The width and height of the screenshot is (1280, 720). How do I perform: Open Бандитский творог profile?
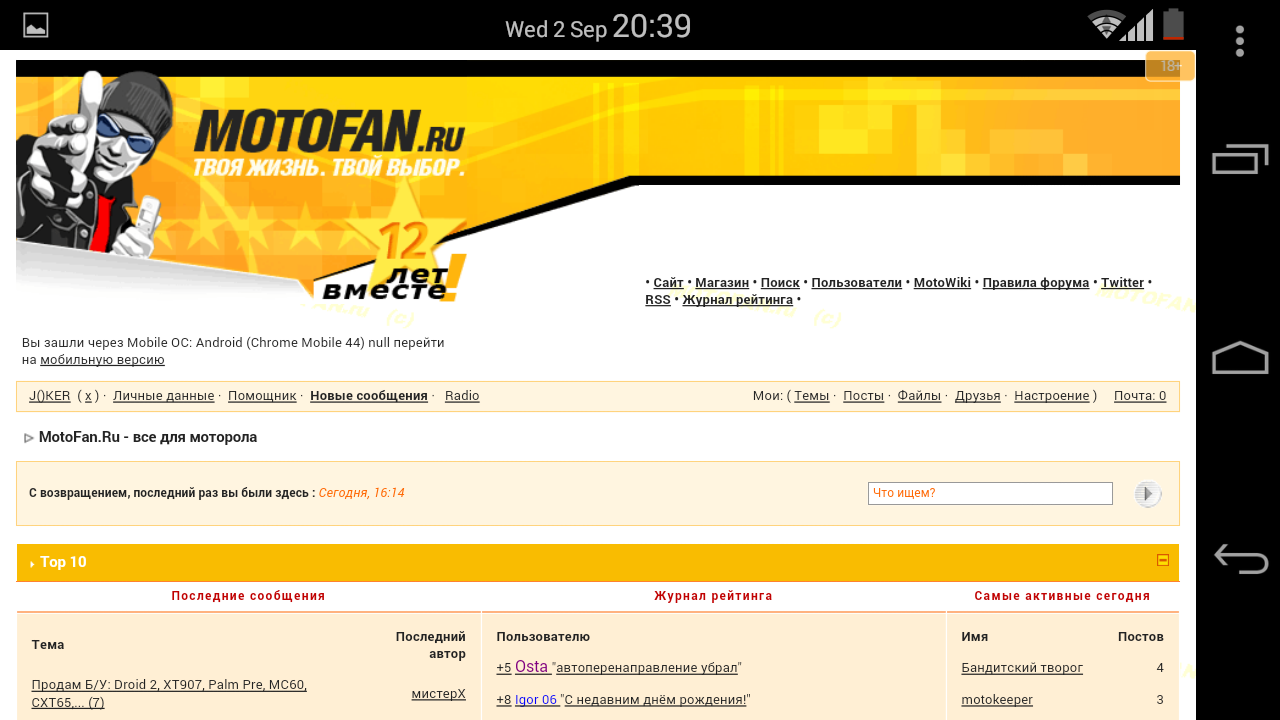pyautogui.click(x=1022, y=668)
